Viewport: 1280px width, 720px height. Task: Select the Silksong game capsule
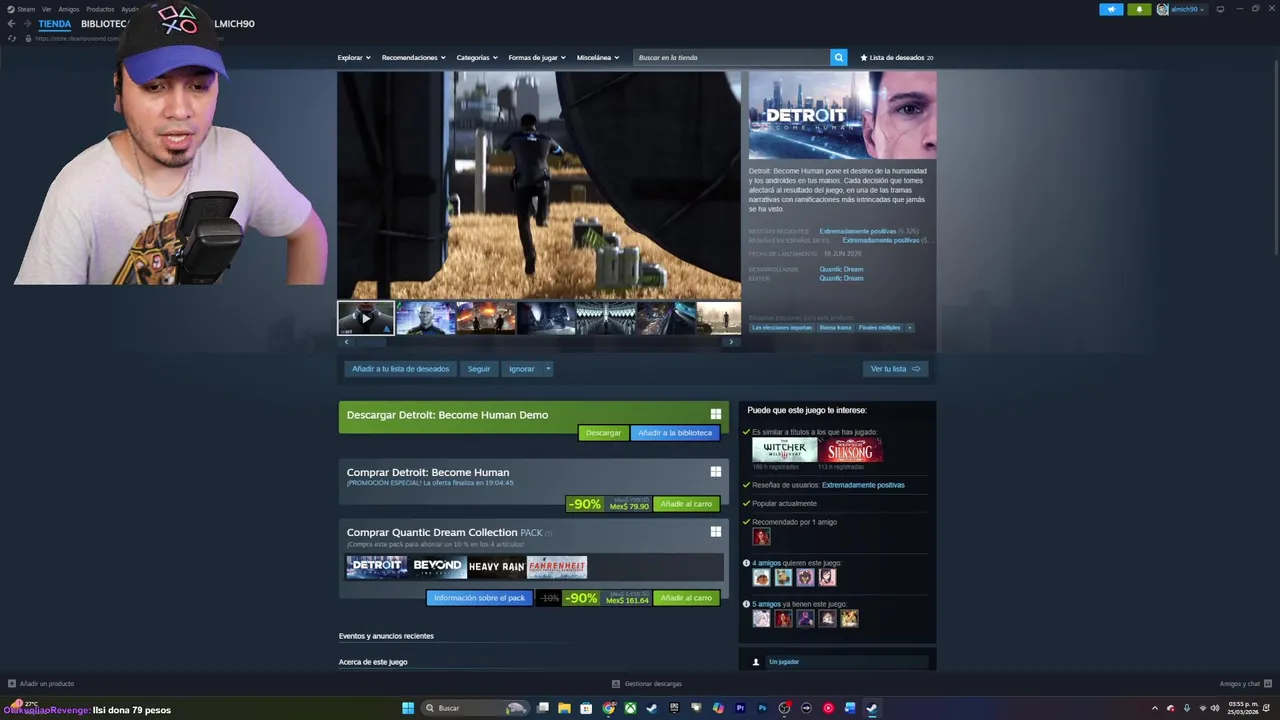pos(850,451)
